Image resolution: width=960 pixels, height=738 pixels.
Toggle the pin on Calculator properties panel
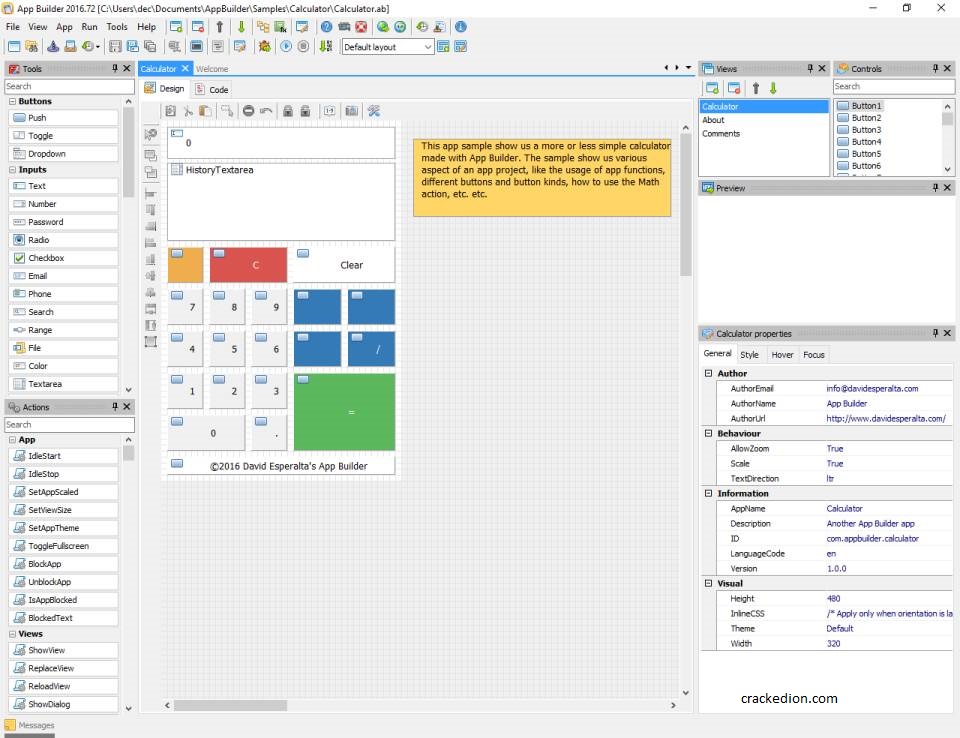(x=936, y=333)
